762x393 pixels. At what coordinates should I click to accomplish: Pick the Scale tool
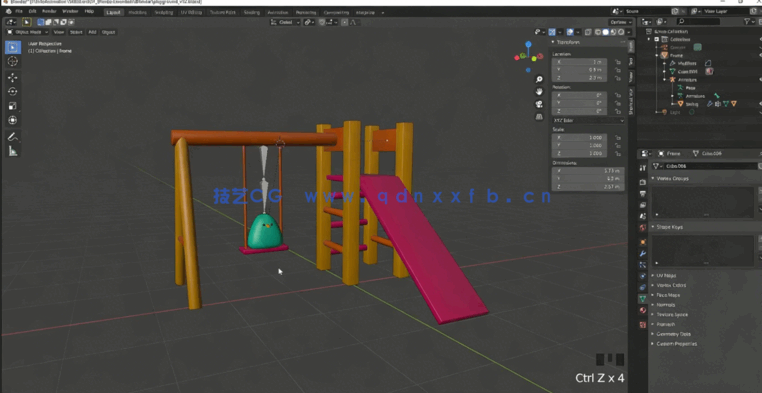pyautogui.click(x=13, y=106)
